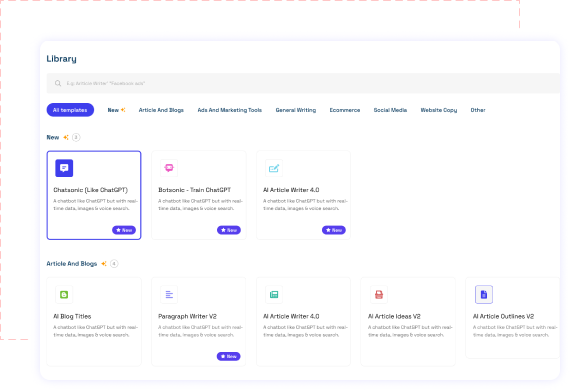The height and width of the screenshot is (390, 570).
Task: Click the red AI Article Ideas icon
Action: tap(379, 294)
